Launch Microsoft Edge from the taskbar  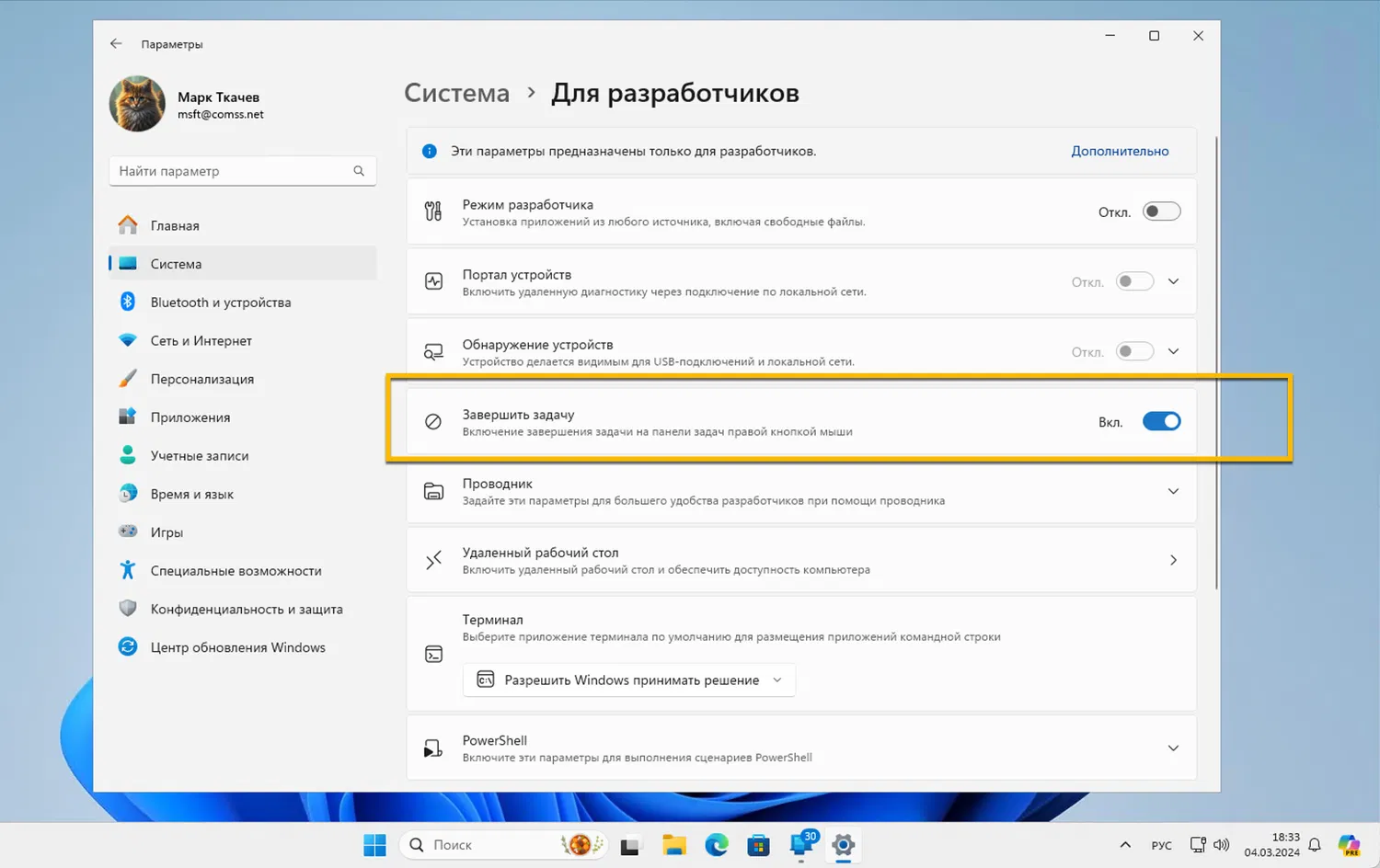717,845
